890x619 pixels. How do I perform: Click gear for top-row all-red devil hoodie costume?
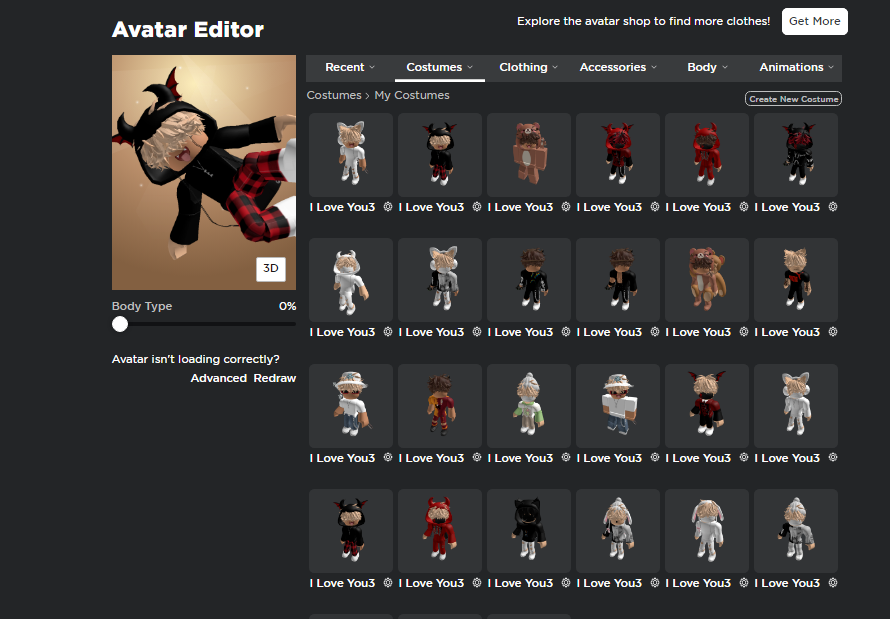744,207
